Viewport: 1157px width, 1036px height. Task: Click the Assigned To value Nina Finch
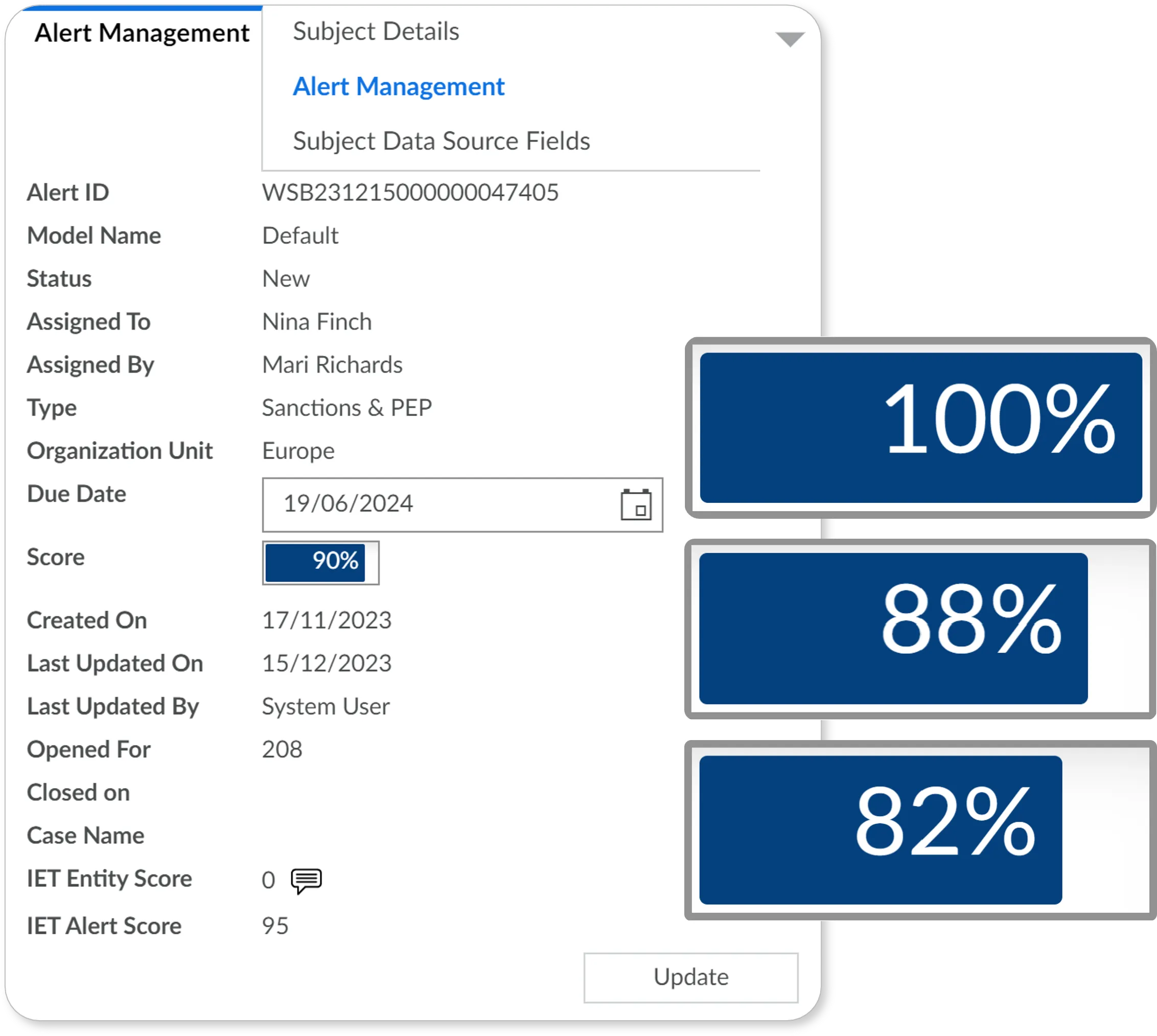tap(316, 321)
